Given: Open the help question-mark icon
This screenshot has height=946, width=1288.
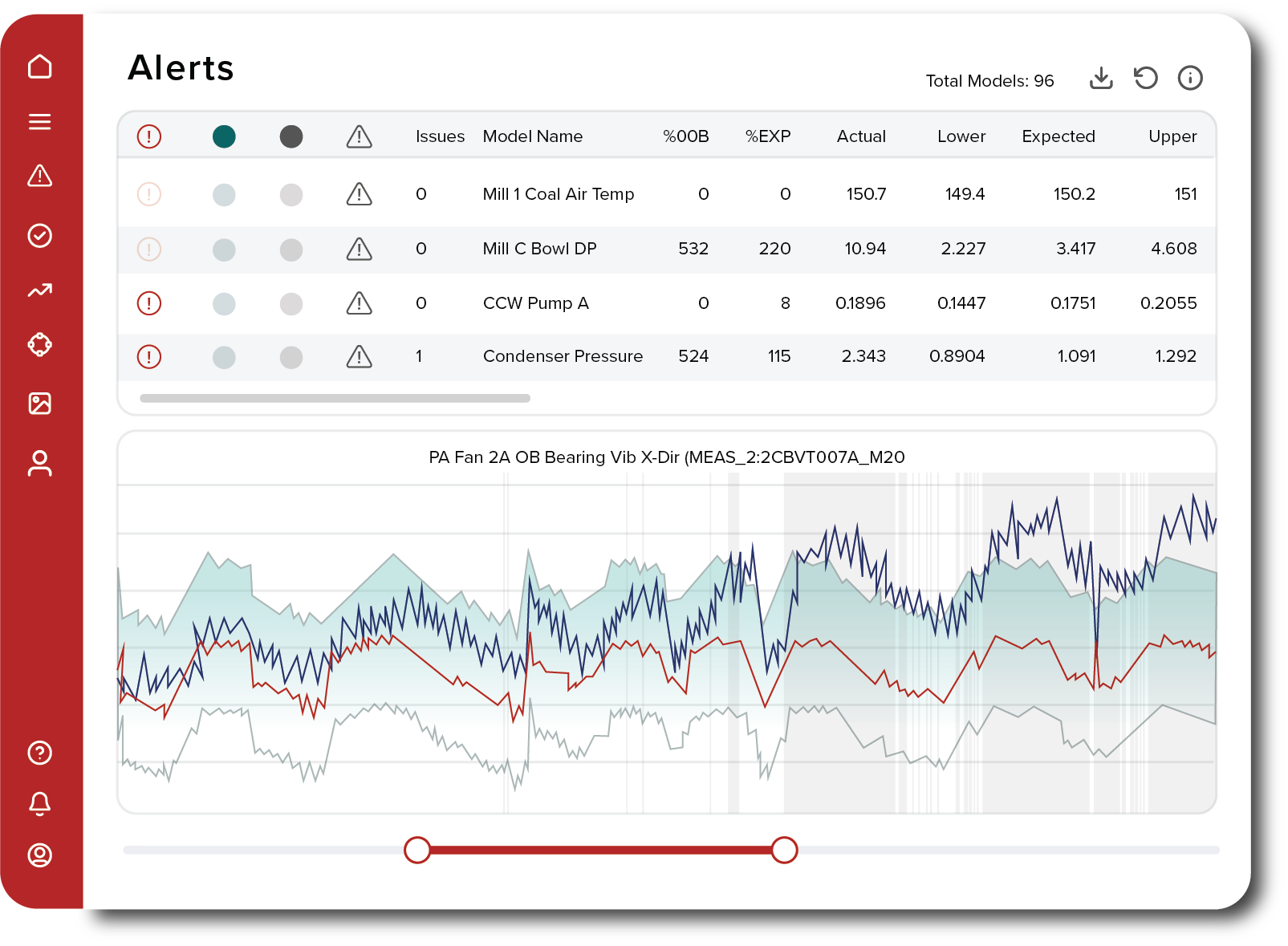Looking at the screenshot, I should (x=40, y=753).
